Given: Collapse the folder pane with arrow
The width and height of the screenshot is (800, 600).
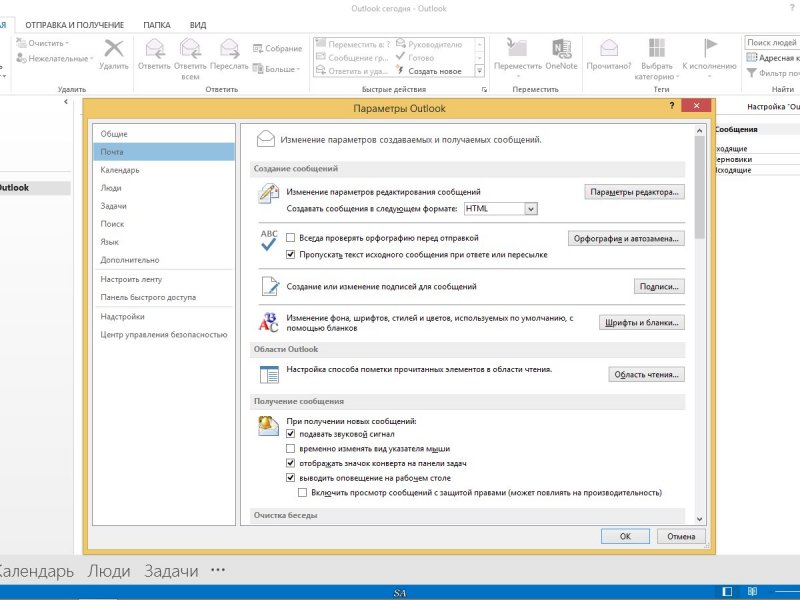Looking at the screenshot, I should click(66, 102).
